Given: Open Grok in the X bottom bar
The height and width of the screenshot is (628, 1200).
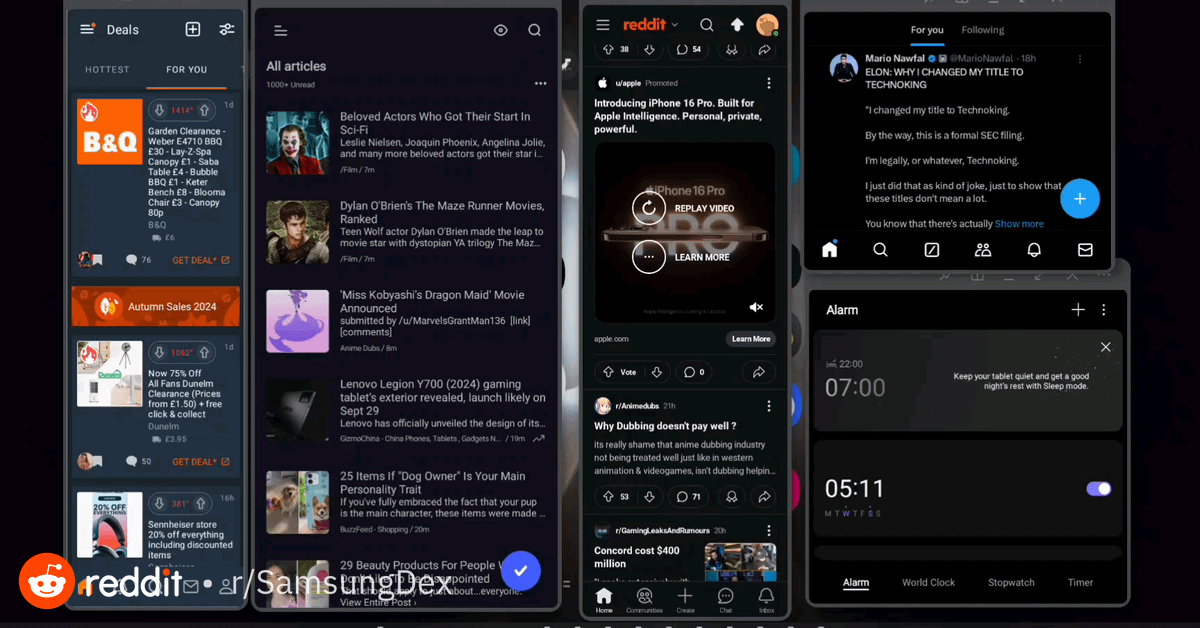Looking at the screenshot, I should click(932, 250).
